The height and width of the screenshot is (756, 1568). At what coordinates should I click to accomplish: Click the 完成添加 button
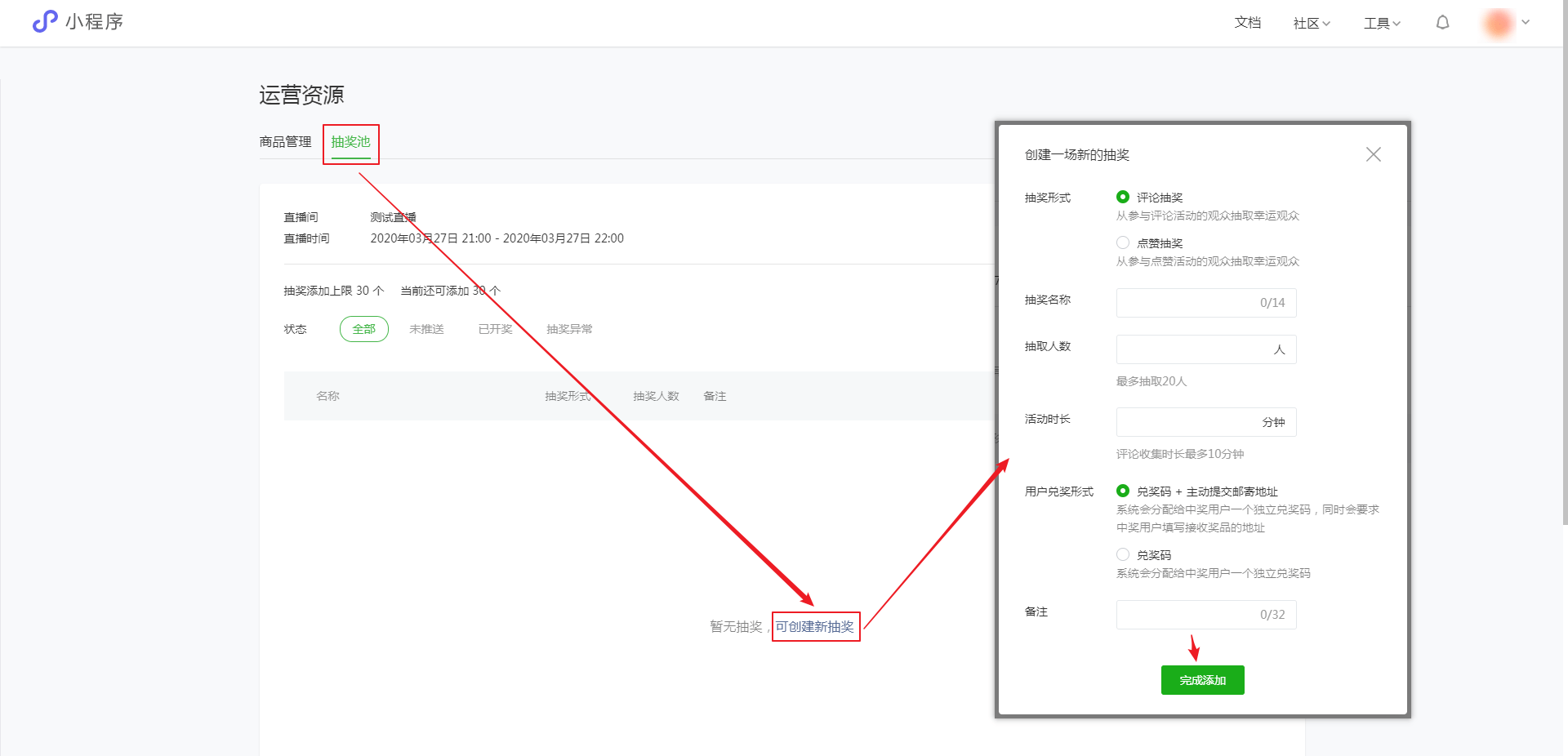(1202, 680)
